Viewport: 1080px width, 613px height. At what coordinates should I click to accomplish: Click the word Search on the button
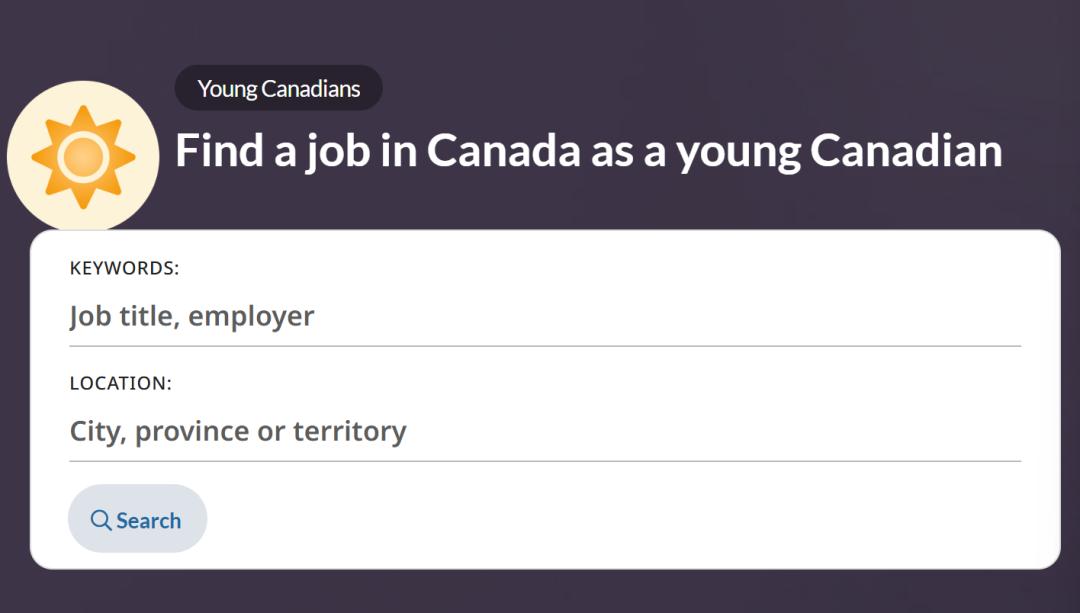[149, 520]
